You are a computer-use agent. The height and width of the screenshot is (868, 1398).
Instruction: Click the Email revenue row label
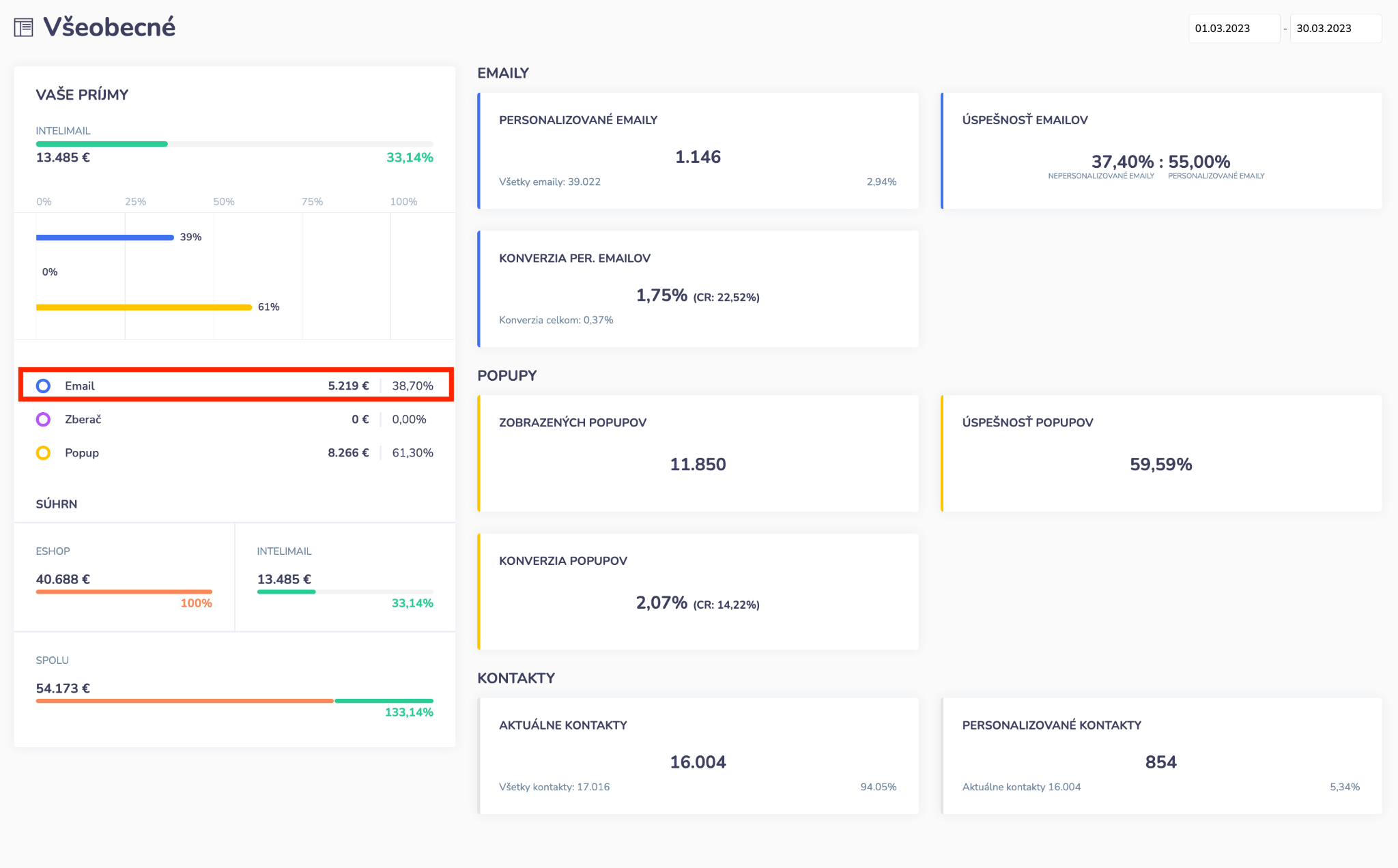(x=80, y=386)
